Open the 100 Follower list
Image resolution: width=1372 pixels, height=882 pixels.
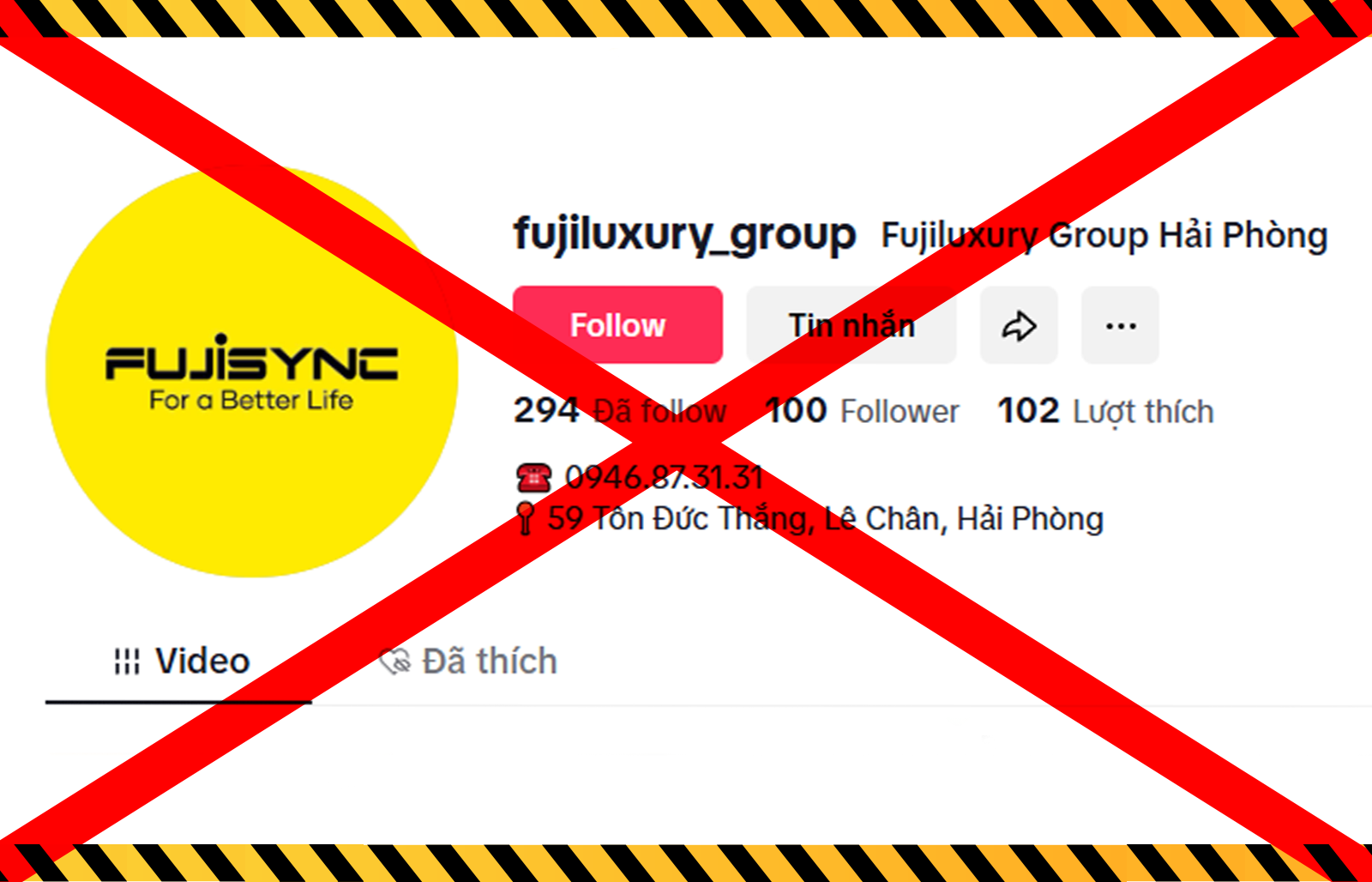862,411
